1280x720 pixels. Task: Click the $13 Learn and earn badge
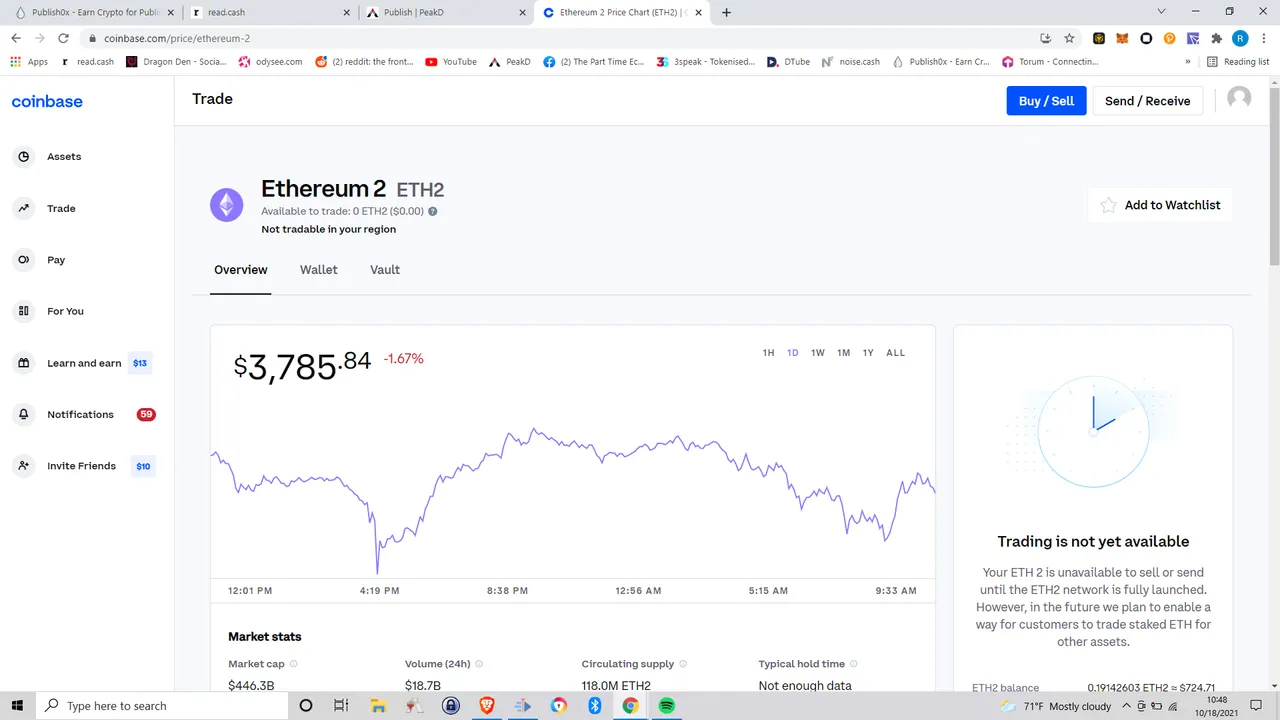click(140, 363)
